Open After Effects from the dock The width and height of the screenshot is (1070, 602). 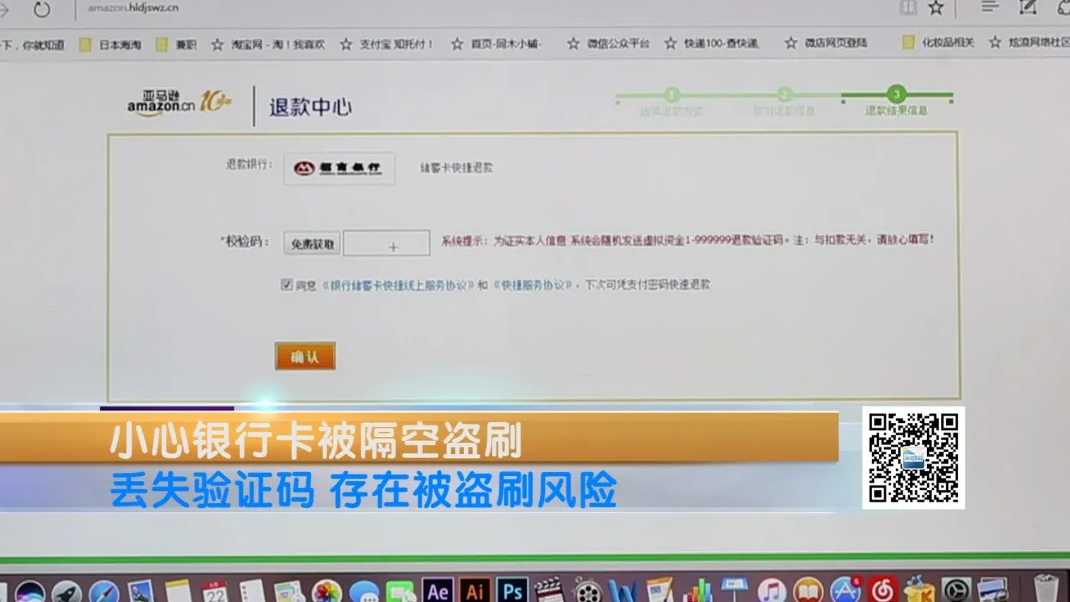[x=437, y=590]
